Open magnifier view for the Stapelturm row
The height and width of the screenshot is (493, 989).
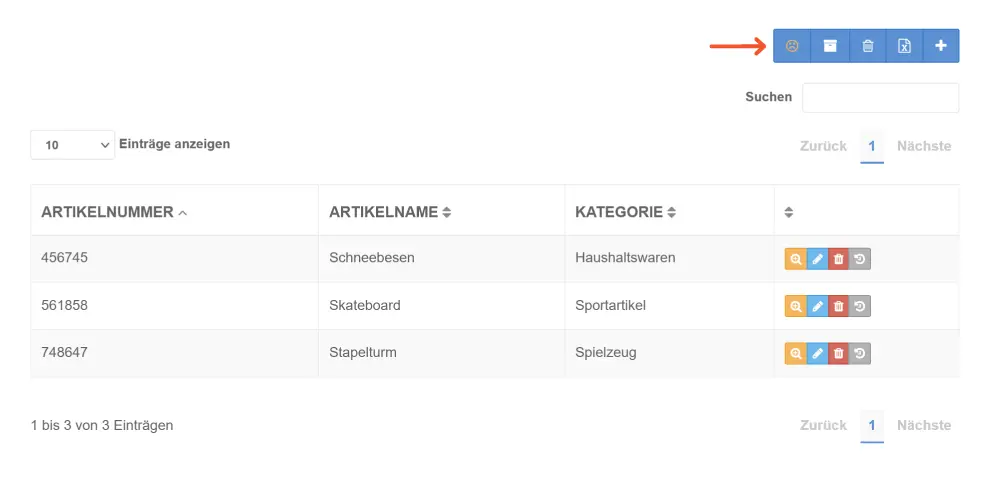tap(795, 353)
